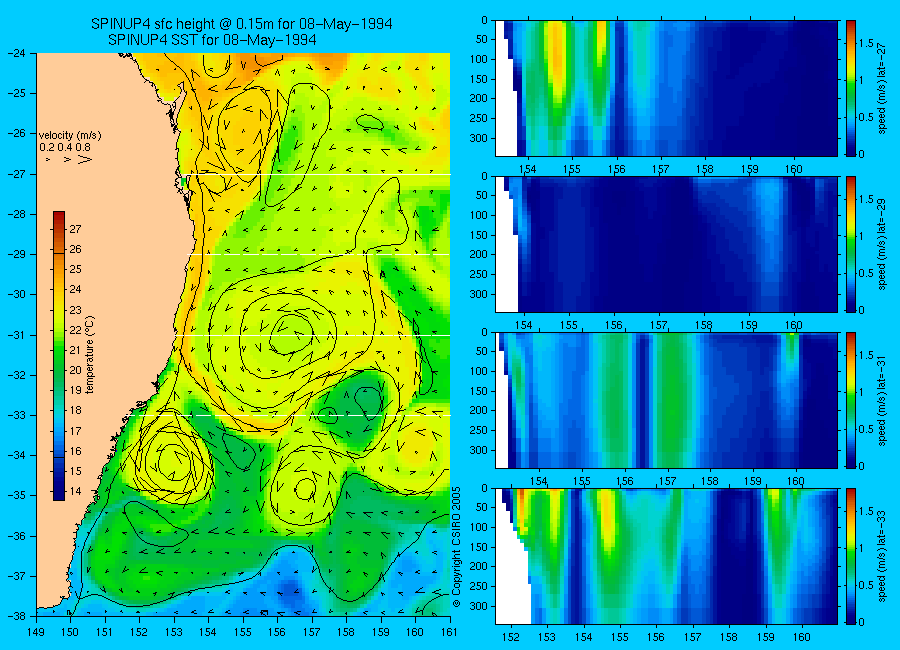
Task: Click the main SST map at the -31 latitude eddy center
Action: [x=293, y=333]
